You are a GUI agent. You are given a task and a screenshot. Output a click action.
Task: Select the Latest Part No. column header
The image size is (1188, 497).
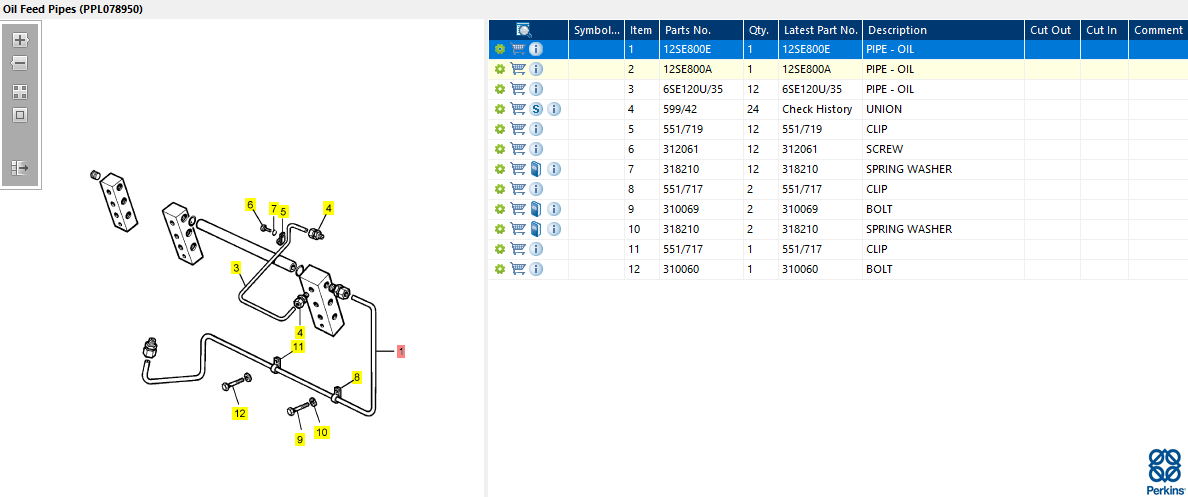pyautogui.click(x=819, y=30)
